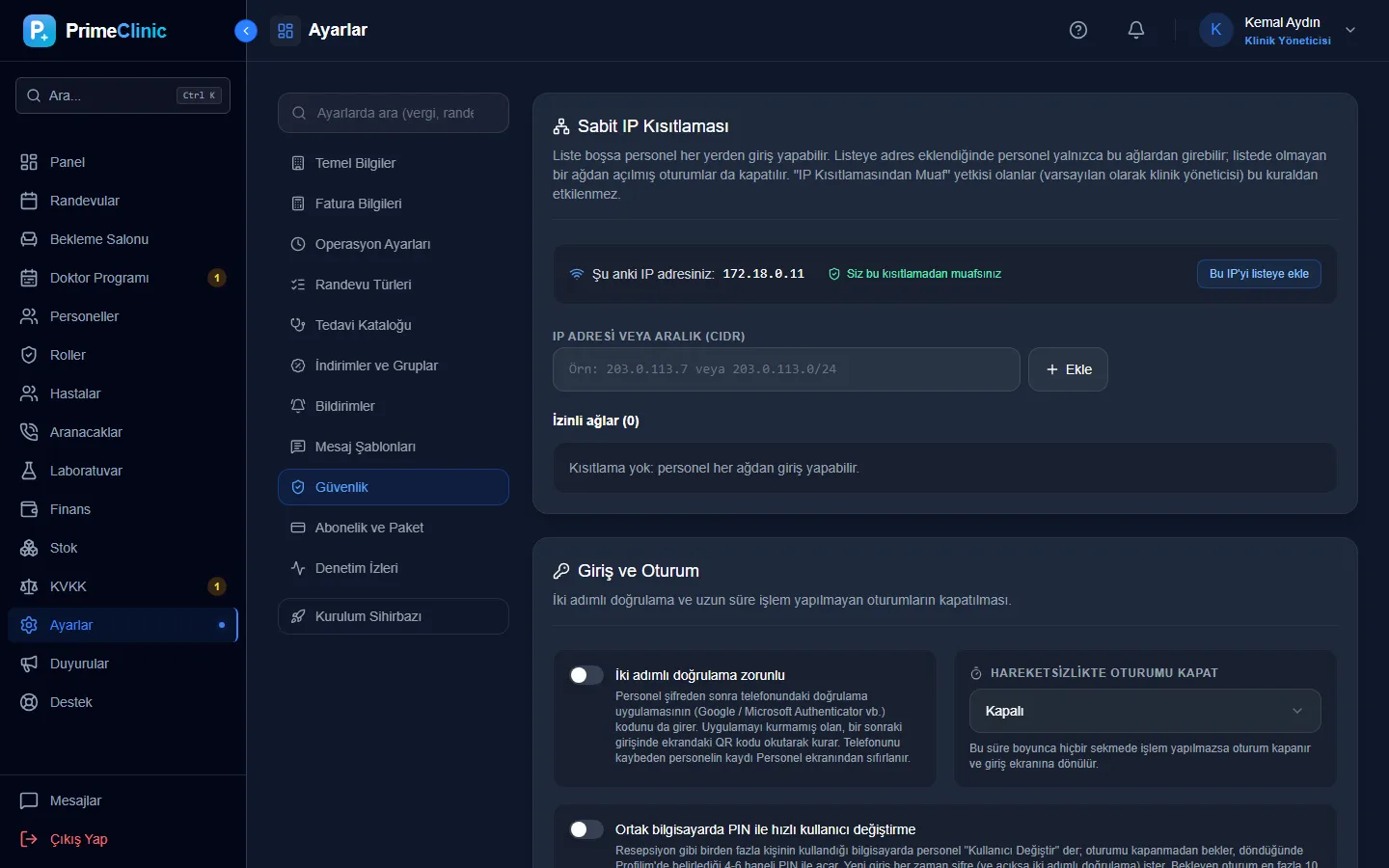Click the Mesajlar chat bubble icon
Screen dimensions: 1389x868
(x=29, y=800)
